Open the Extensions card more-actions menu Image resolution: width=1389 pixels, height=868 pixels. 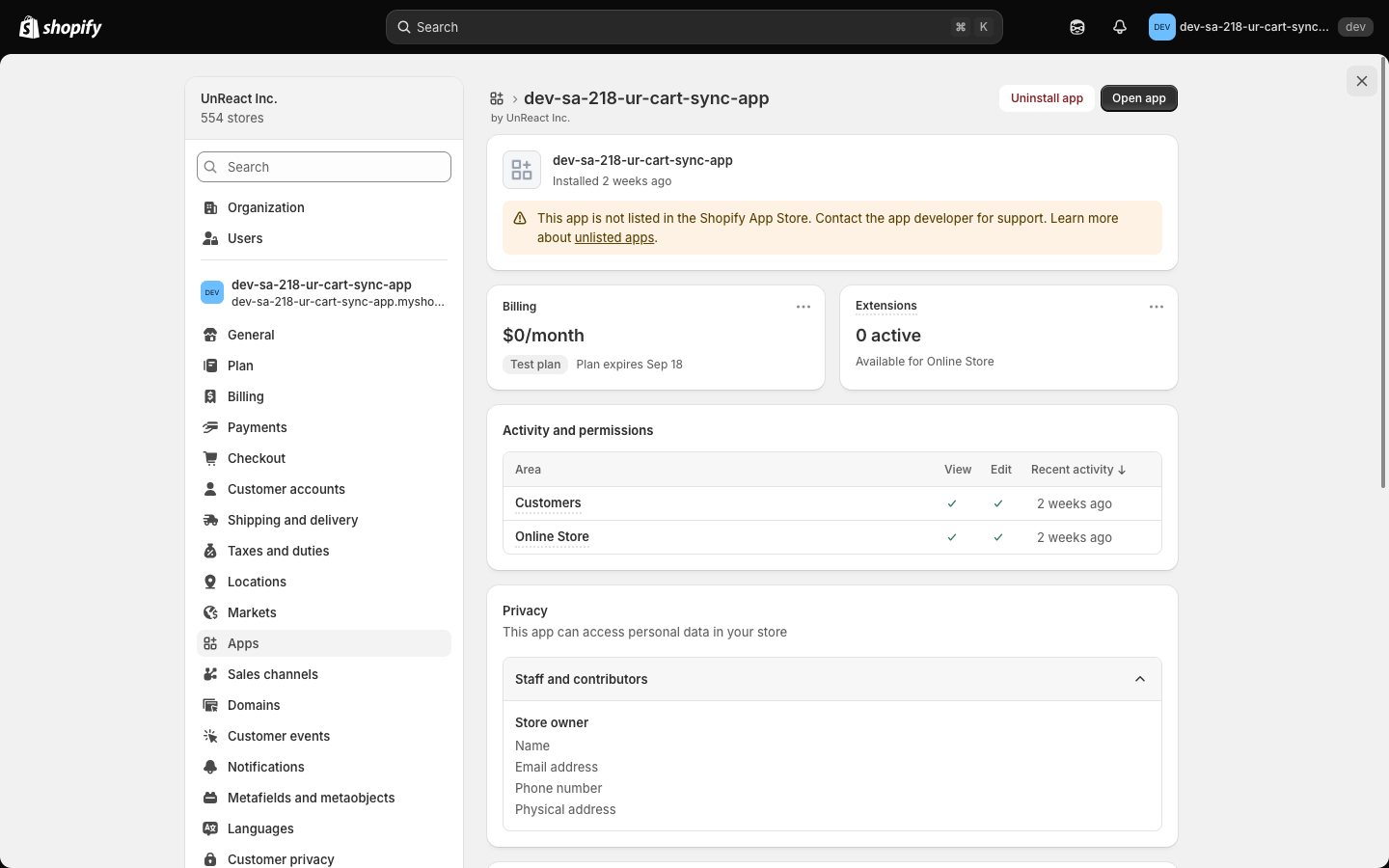pos(1157,307)
